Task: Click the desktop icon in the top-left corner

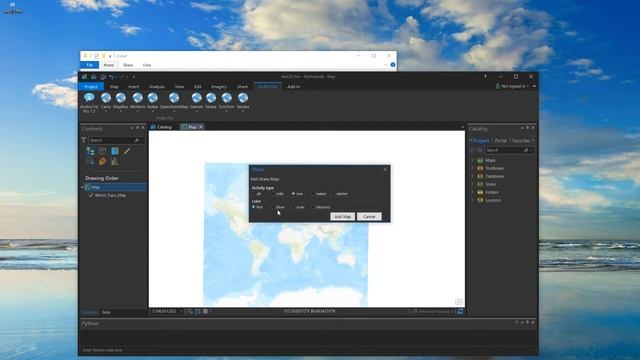Action: [x=12, y=8]
